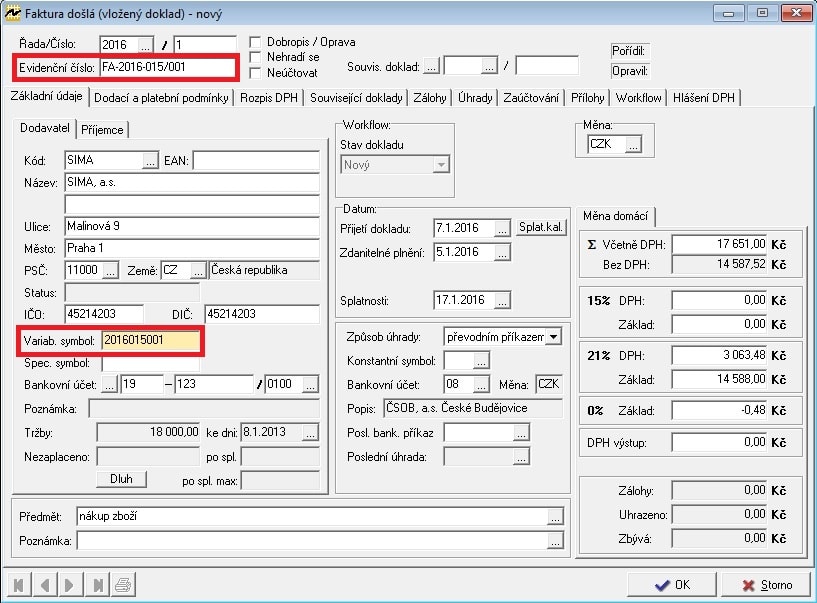Go to last record navigation icon

tap(97, 585)
